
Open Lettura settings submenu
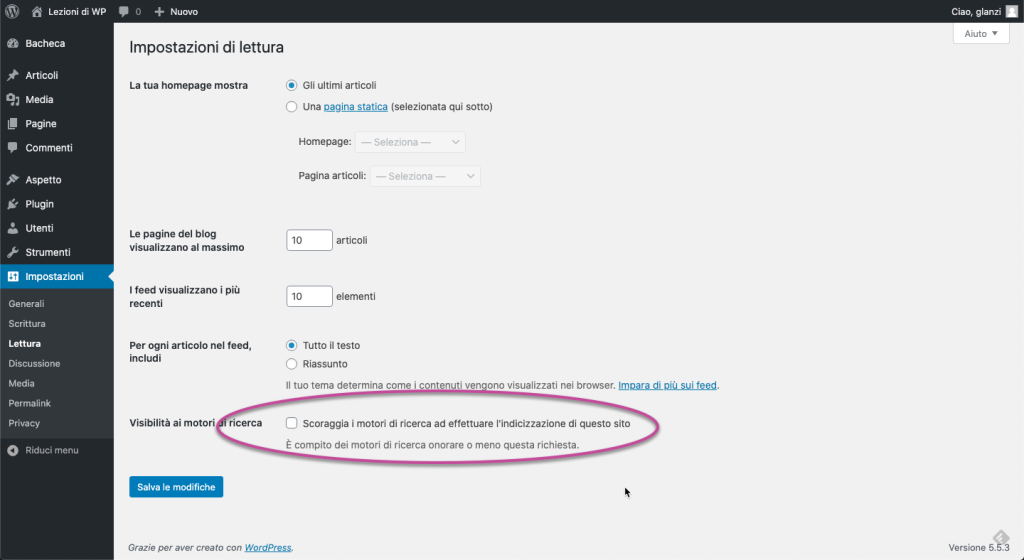[24, 343]
